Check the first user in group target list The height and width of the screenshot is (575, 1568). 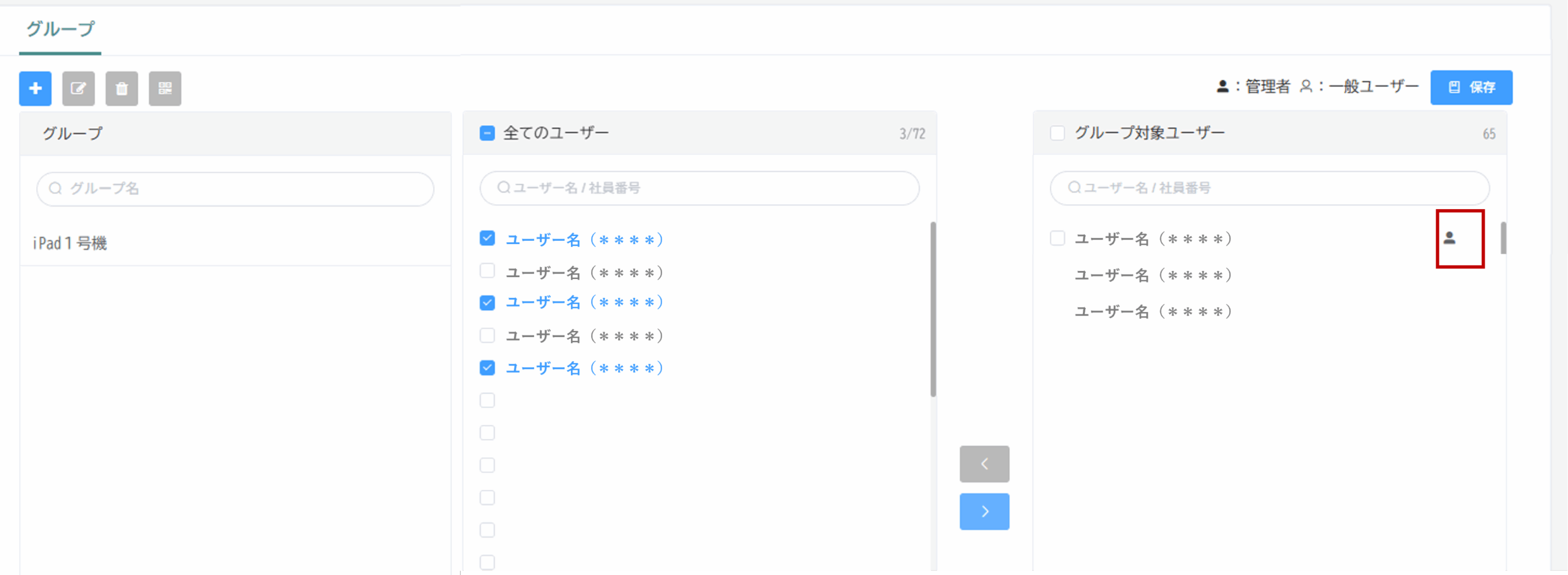tap(1057, 238)
